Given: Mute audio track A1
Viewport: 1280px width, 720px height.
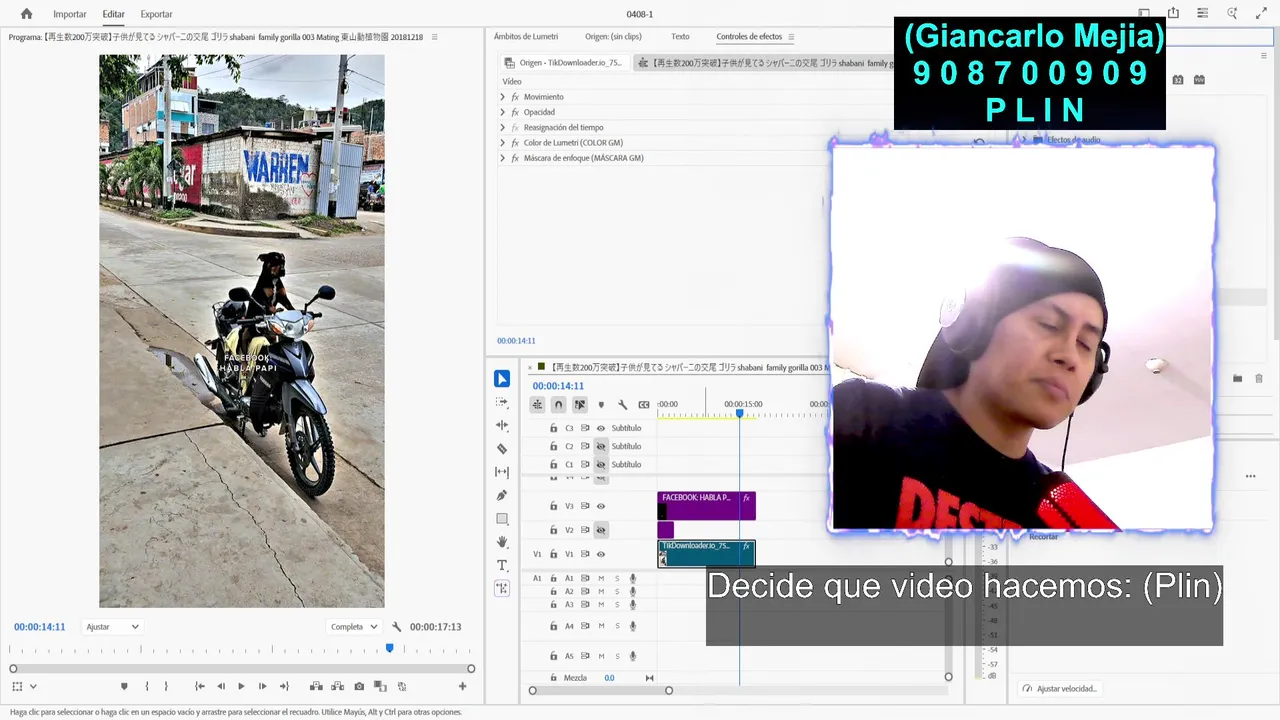Looking at the screenshot, I should pyautogui.click(x=601, y=578).
